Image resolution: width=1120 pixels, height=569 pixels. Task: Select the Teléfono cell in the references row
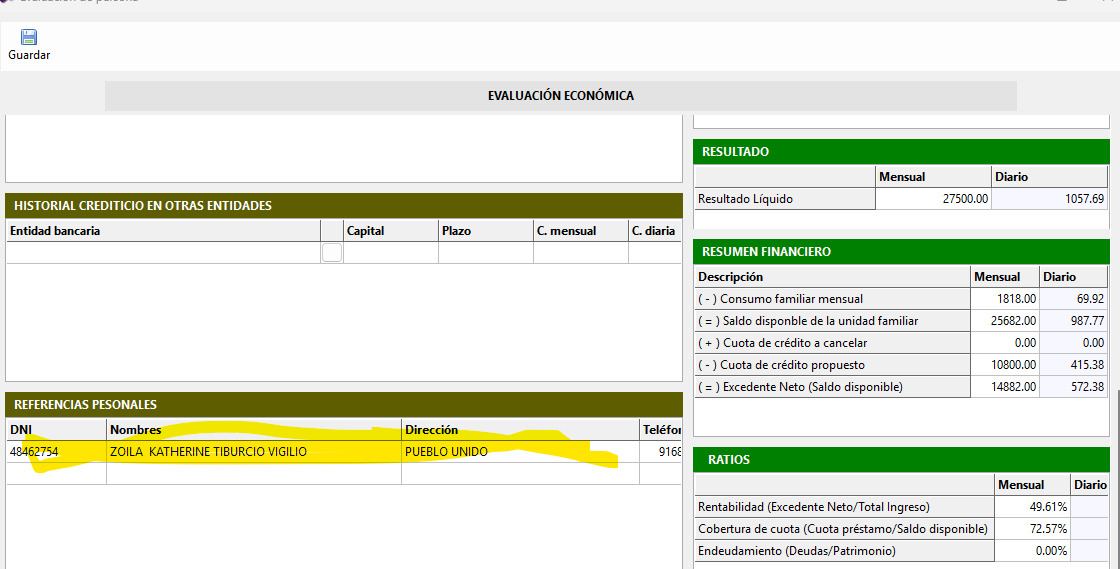[662, 452]
